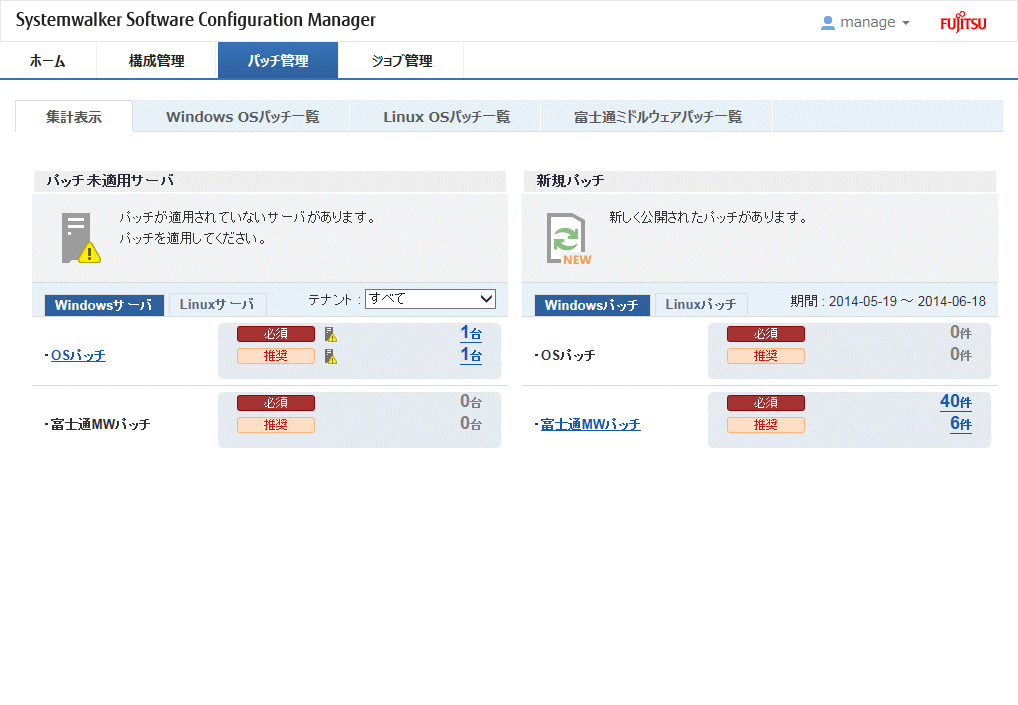The height and width of the screenshot is (705, 1018).
Task: Click the 1台 link for 必須 OS patches
Action: 471,334
